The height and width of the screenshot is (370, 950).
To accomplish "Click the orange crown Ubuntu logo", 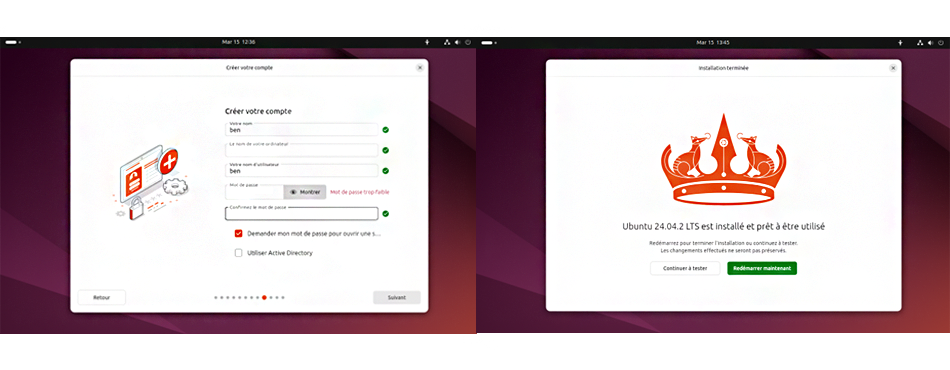I will click(x=723, y=159).
